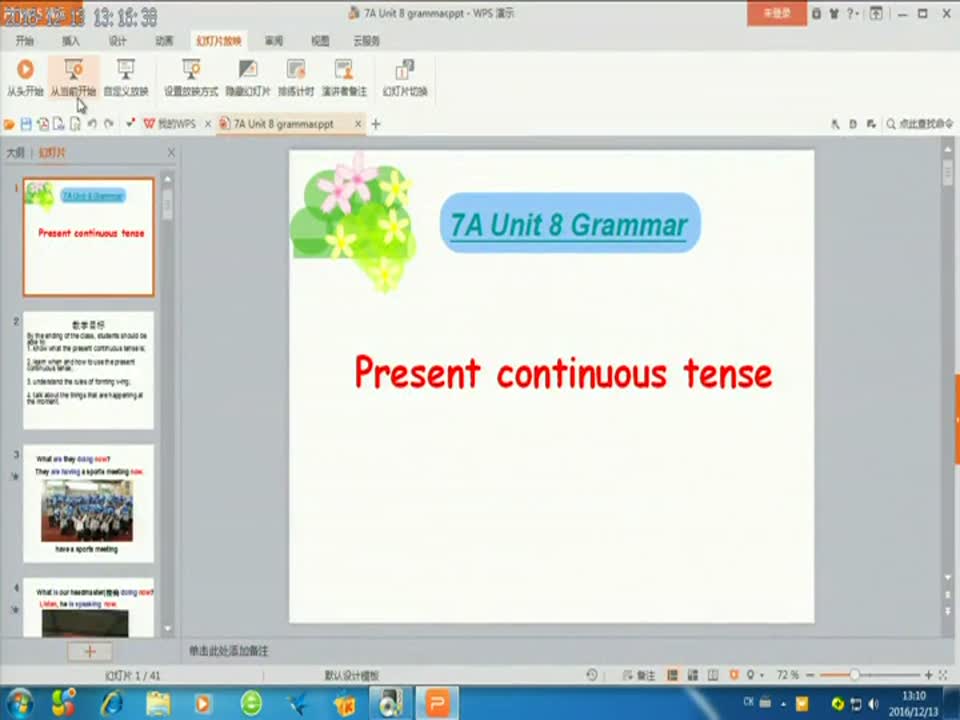Click the hide slide (隐藏幻灯片) icon
Screen dimensions: 960x720
tap(247, 77)
